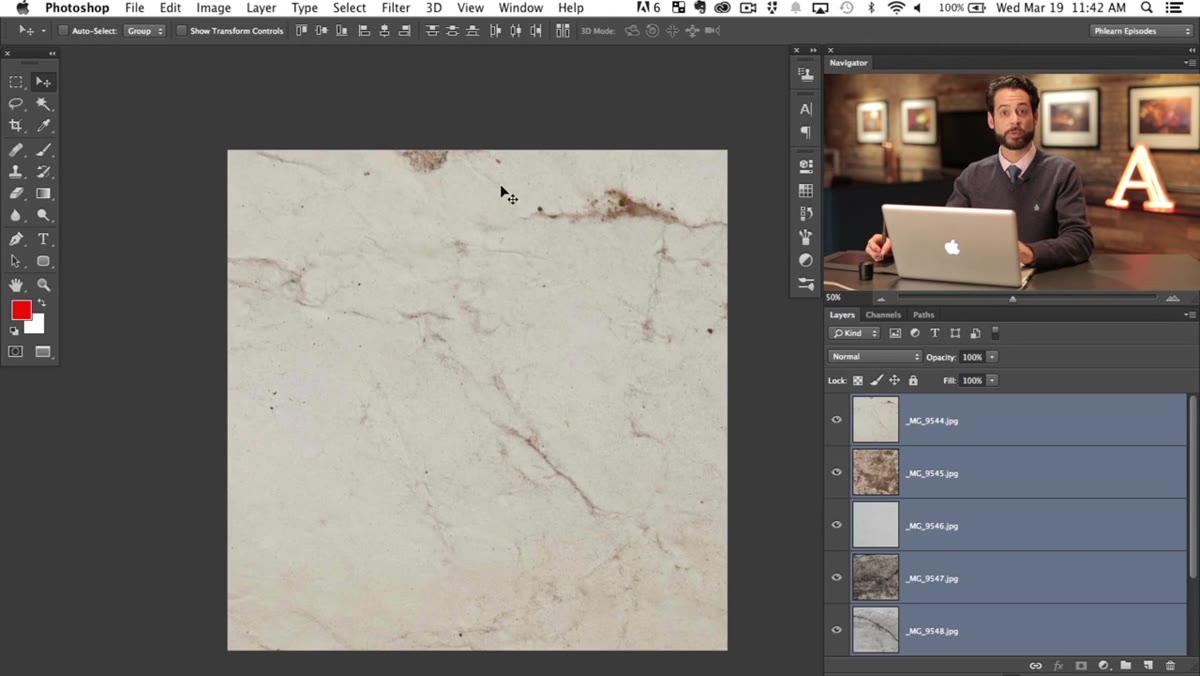This screenshot has height=676, width=1200.
Task: Open the Layers panel options menu
Action: coord(1189,315)
